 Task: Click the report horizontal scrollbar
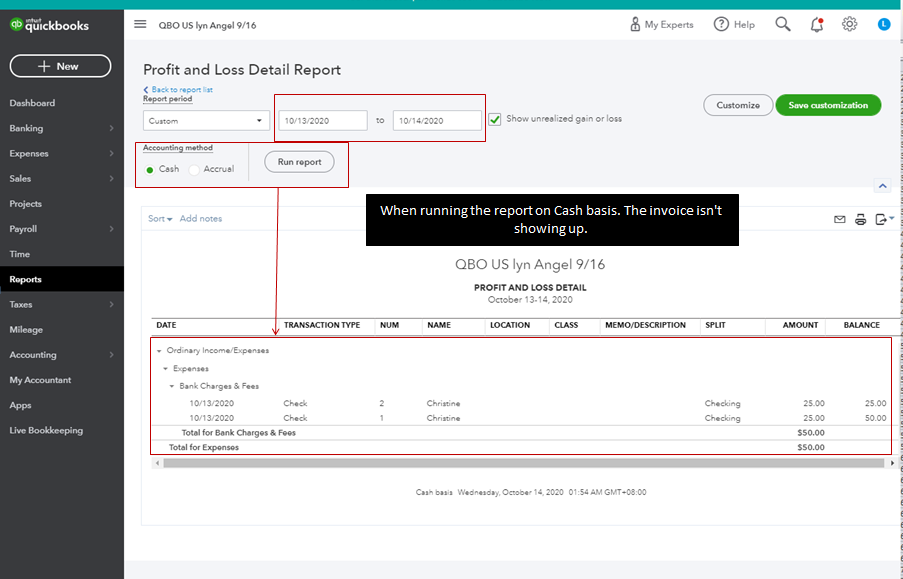[x=523, y=463]
